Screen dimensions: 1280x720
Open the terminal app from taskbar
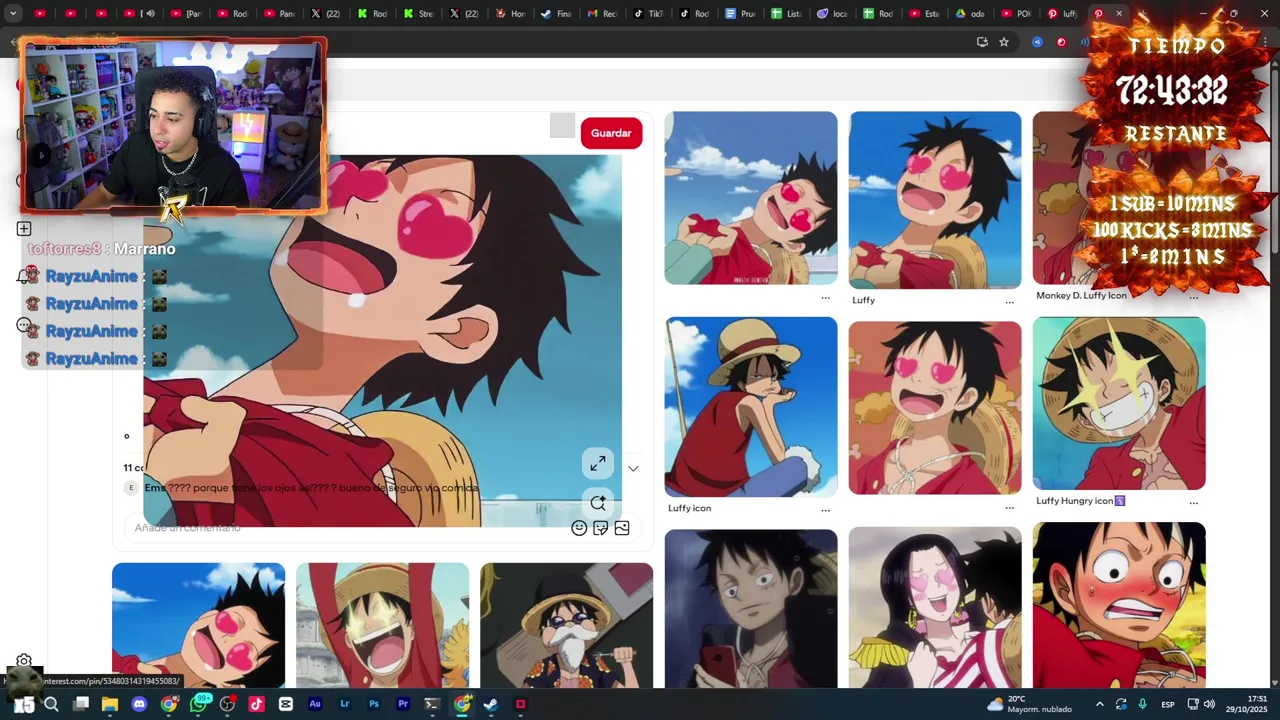pos(432,704)
